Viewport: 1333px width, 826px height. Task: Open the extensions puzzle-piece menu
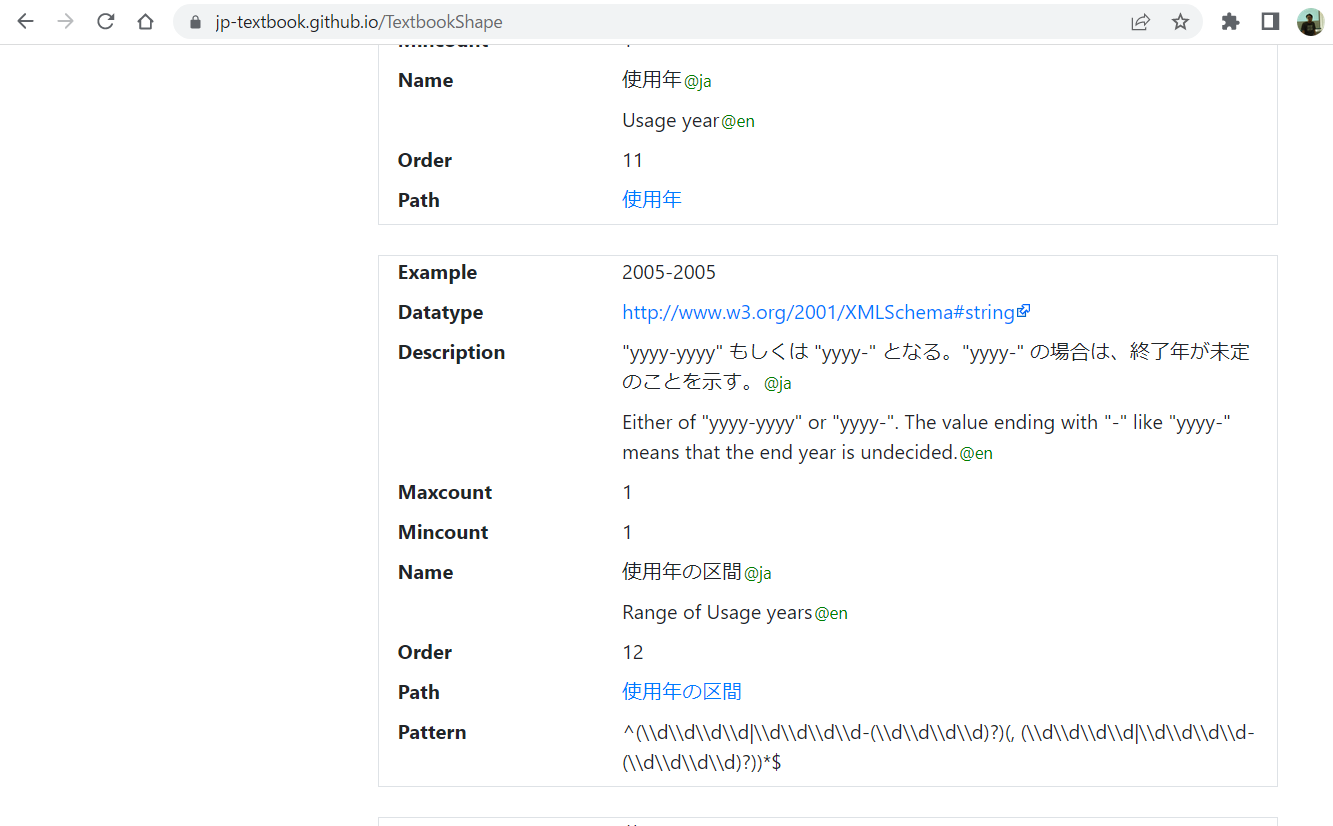pyautogui.click(x=1229, y=21)
